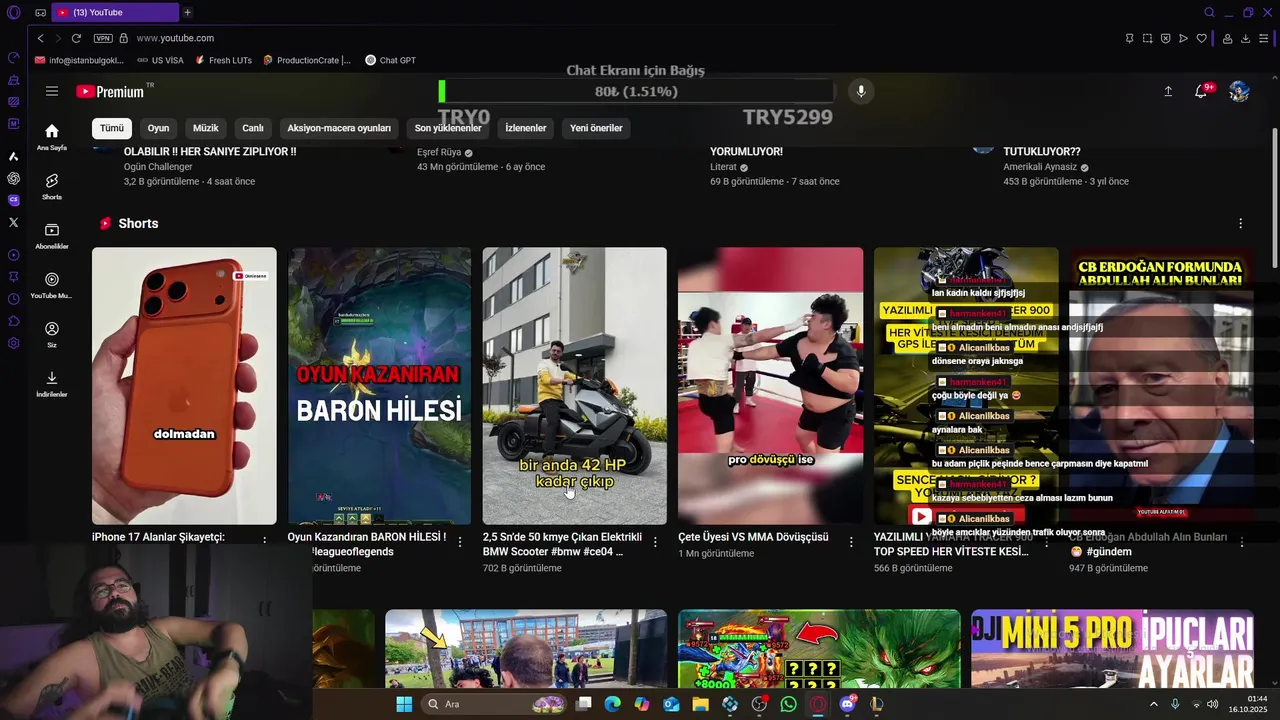Open YouTube Music sidebar entry
The height and width of the screenshot is (720, 1280).
52,285
